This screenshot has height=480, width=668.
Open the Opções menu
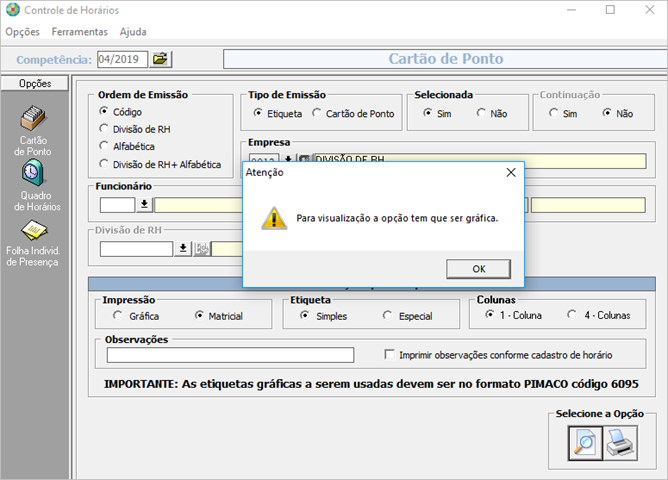(x=23, y=32)
